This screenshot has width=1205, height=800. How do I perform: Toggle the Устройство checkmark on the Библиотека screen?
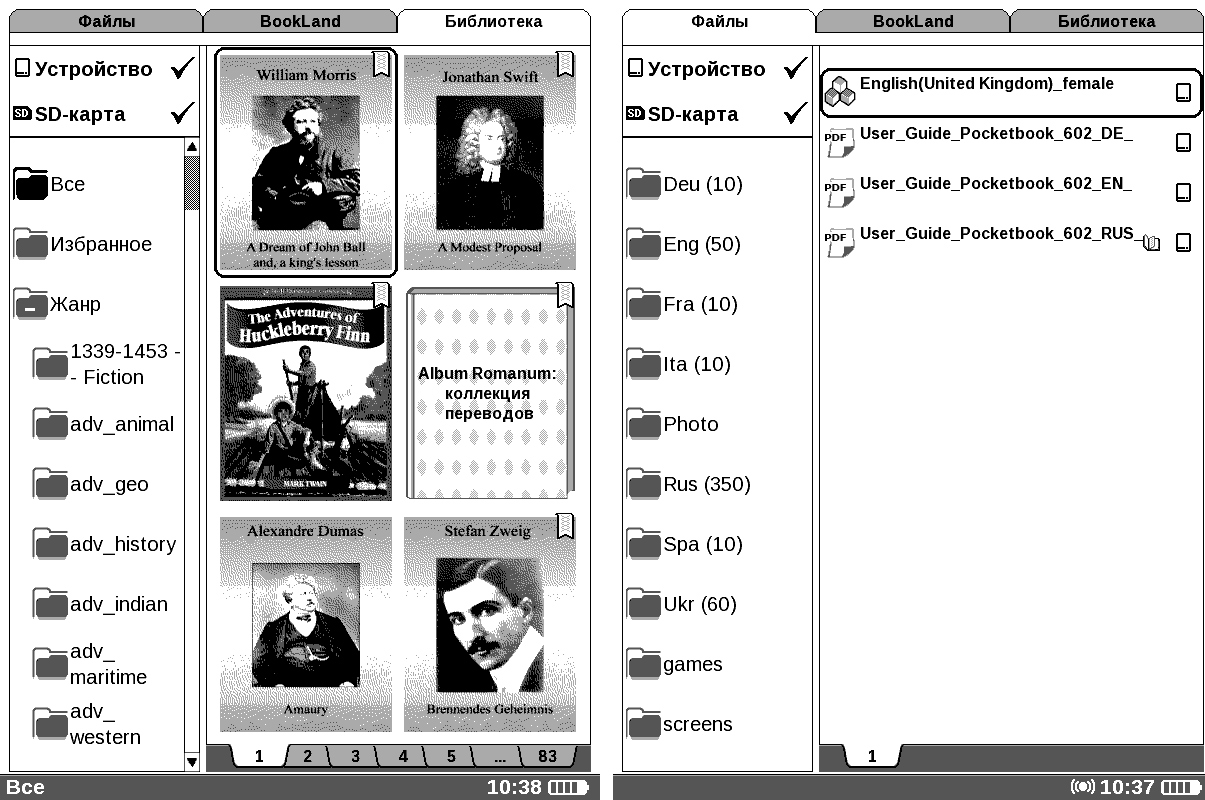click(x=182, y=69)
